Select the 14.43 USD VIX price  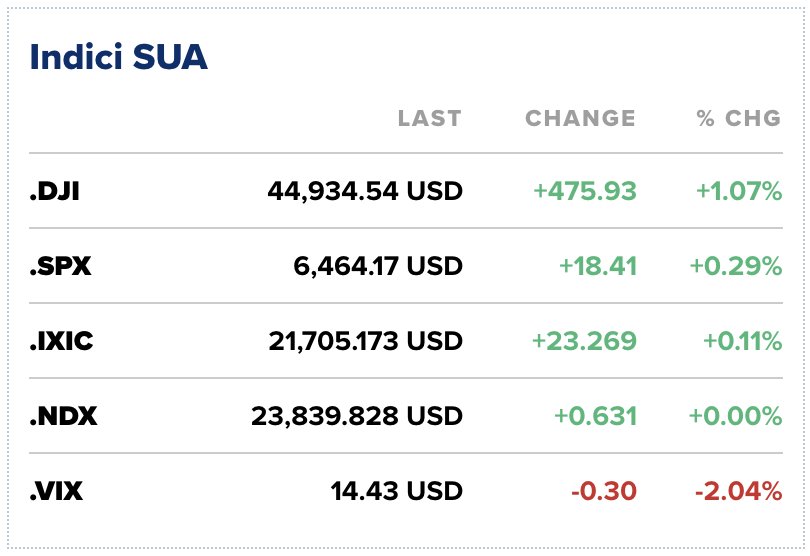396,490
